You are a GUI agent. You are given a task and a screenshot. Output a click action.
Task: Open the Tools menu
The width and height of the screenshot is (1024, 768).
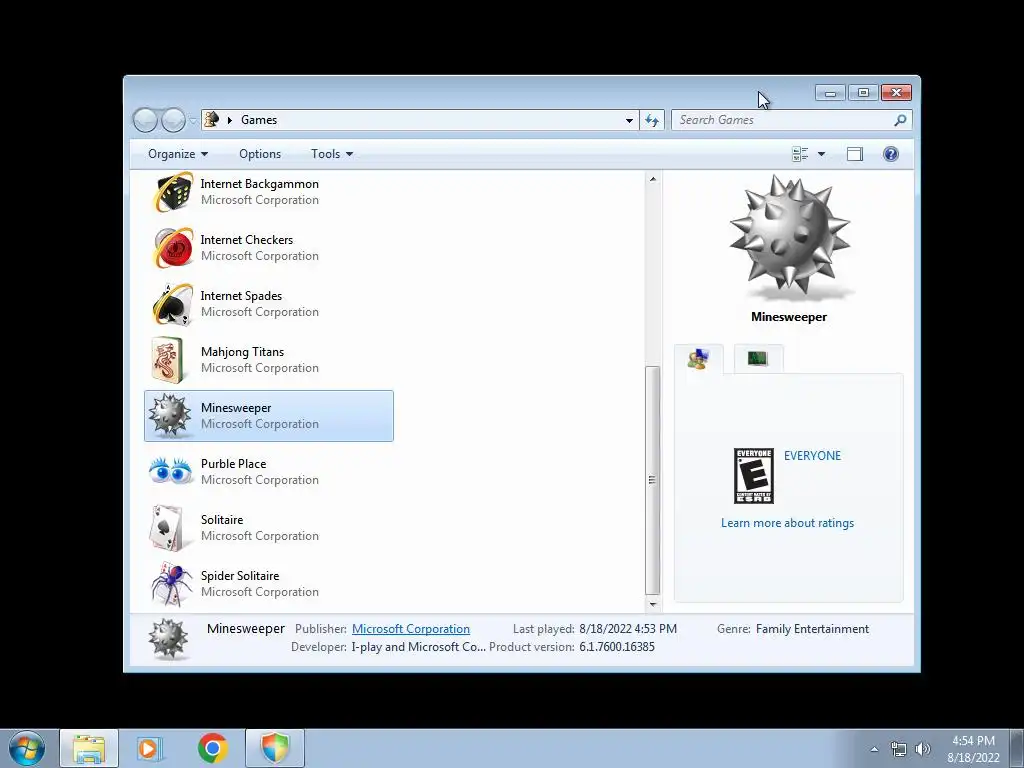tap(332, 154)
